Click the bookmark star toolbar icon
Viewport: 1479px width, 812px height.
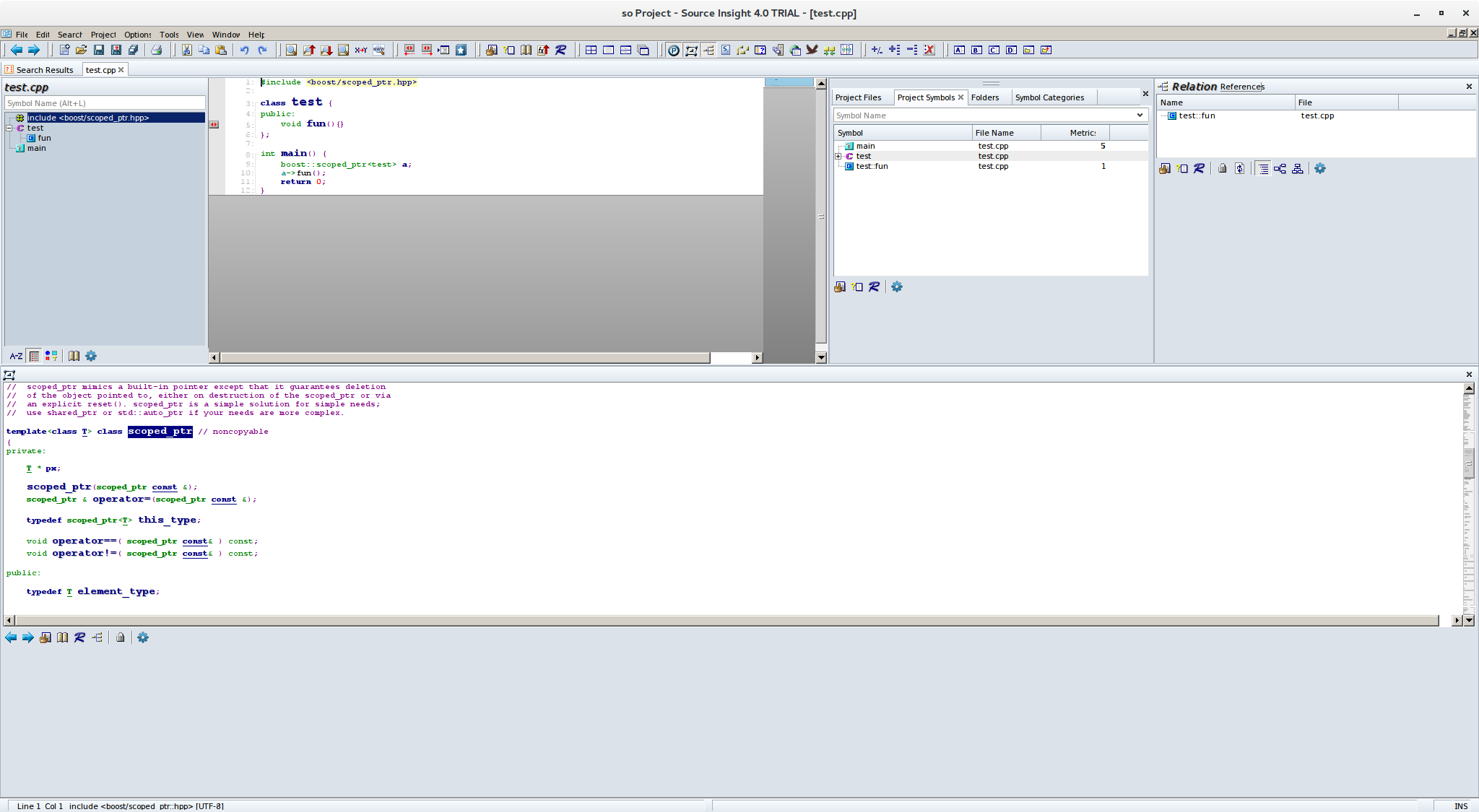(x=461, y=50)
